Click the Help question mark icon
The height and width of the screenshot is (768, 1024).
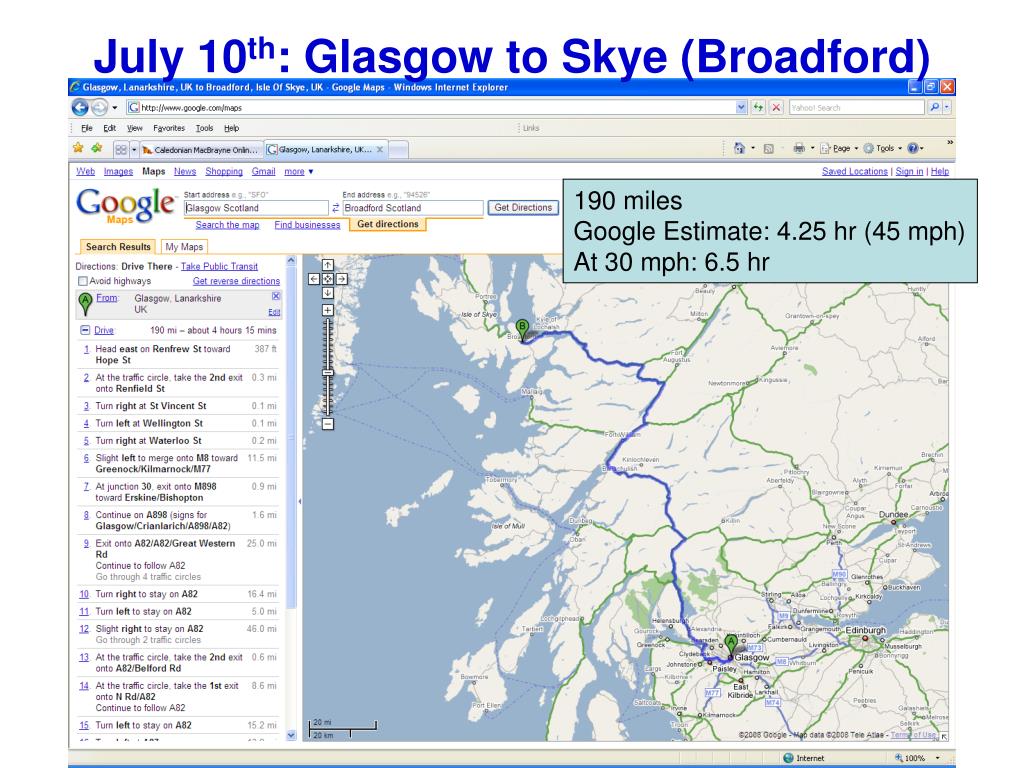pyautogui.click(x=912, y=148)
